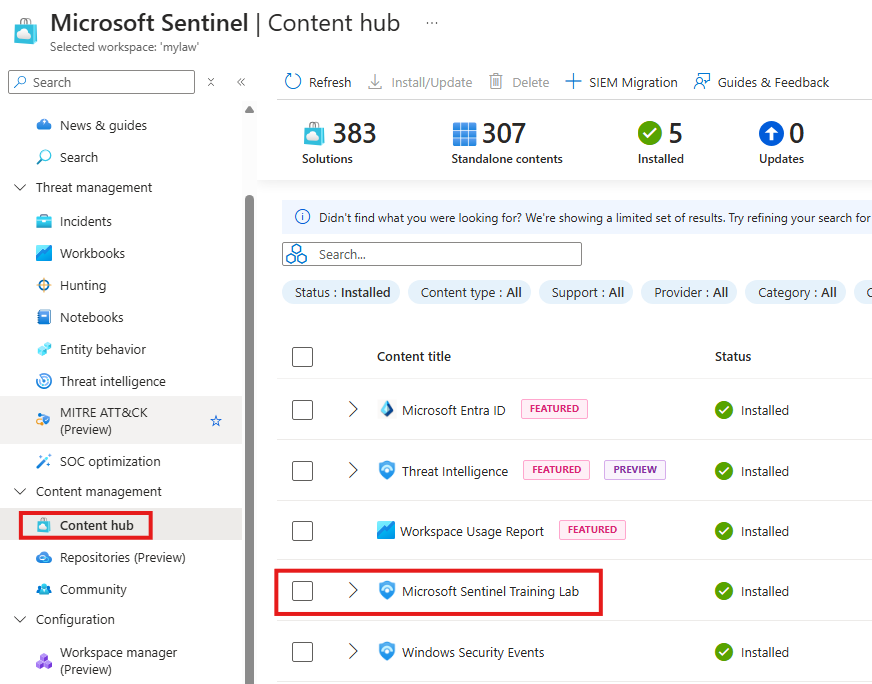Click the Delete trash icon

[496, 82]
